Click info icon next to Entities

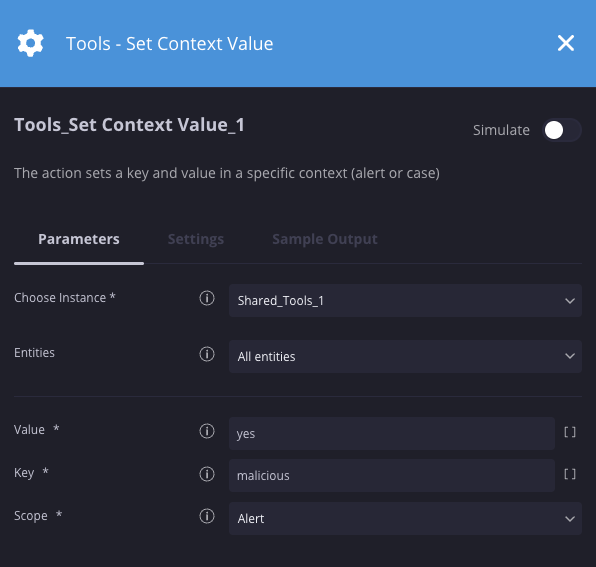pos(207,354)
